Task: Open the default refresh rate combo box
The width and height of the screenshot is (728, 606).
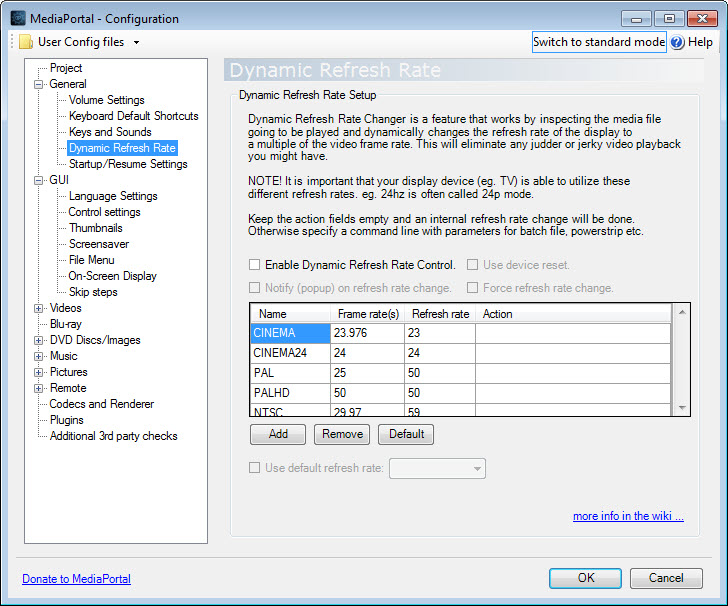Action: tap(437, 469)
